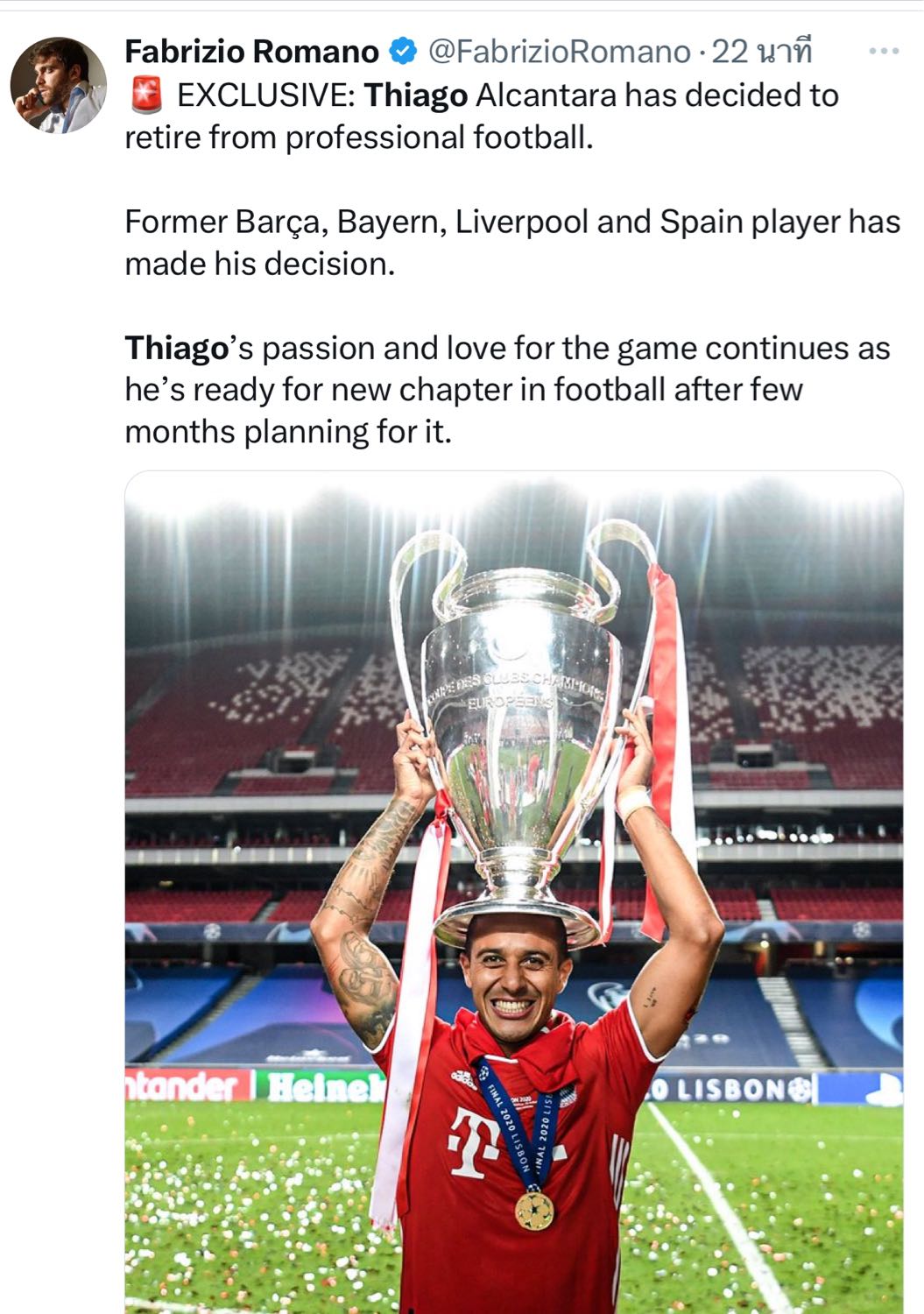
Task: Open the 22 นาที timestamp
Action: [762, 53]
